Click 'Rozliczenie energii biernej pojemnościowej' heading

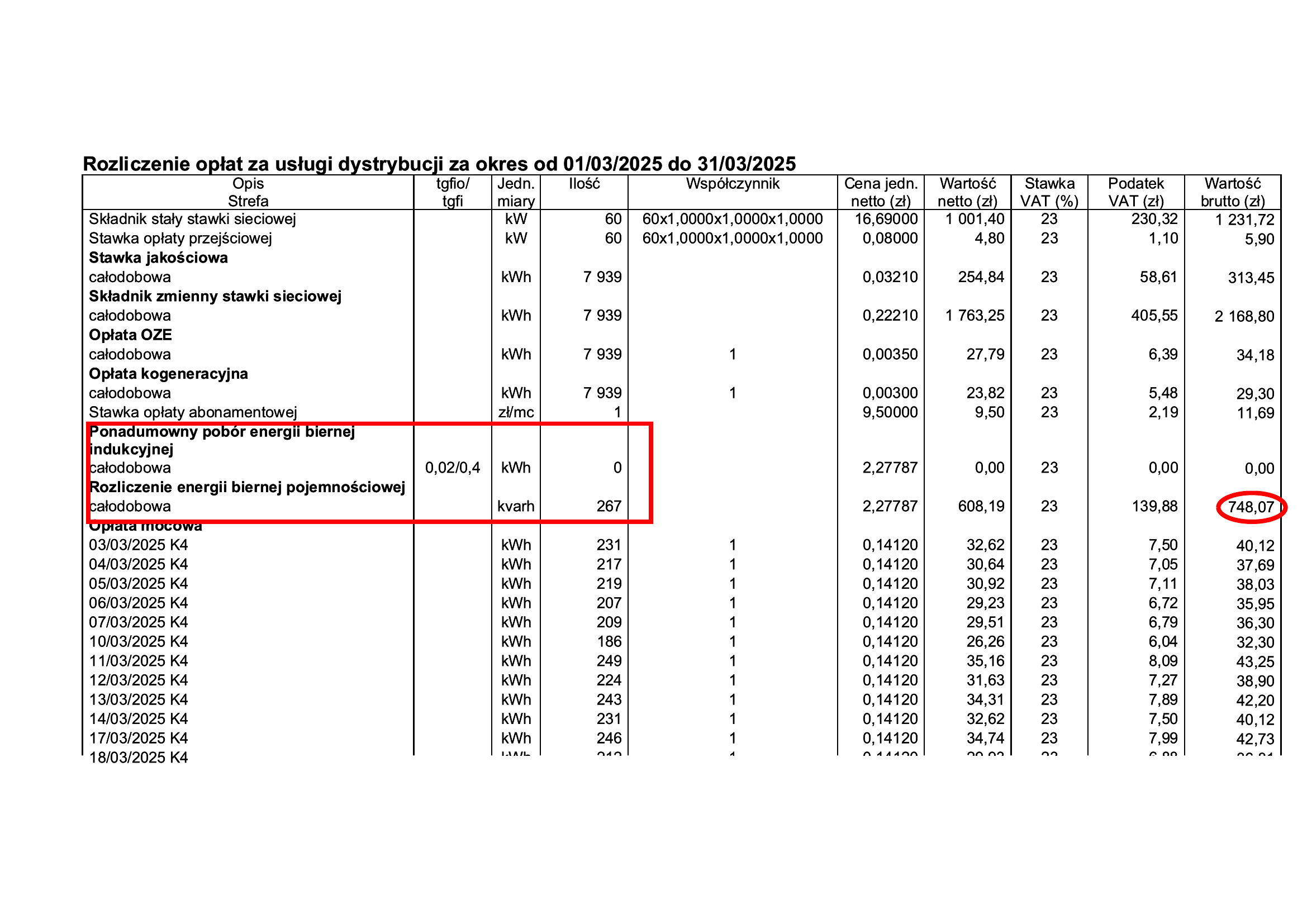click(x=247, y=488)
